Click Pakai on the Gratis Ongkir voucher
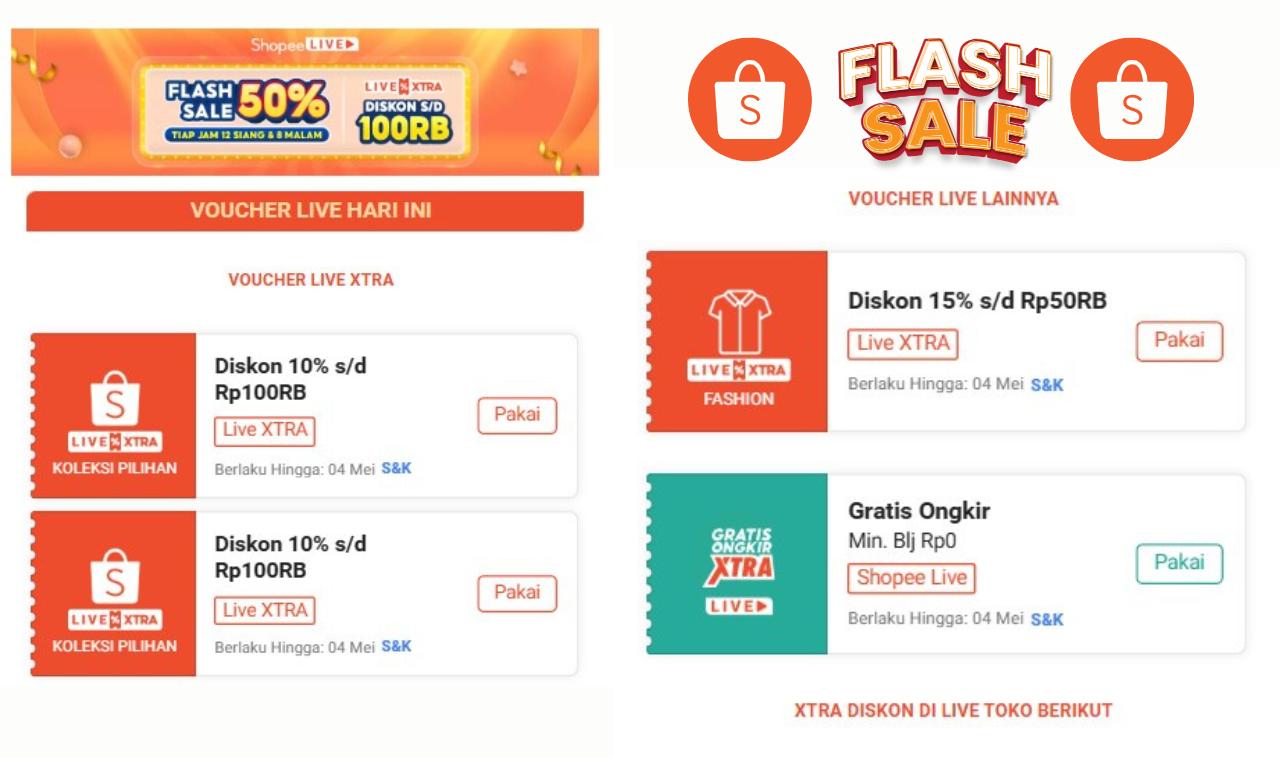The image size is (1280, 758). [1180, 563]
